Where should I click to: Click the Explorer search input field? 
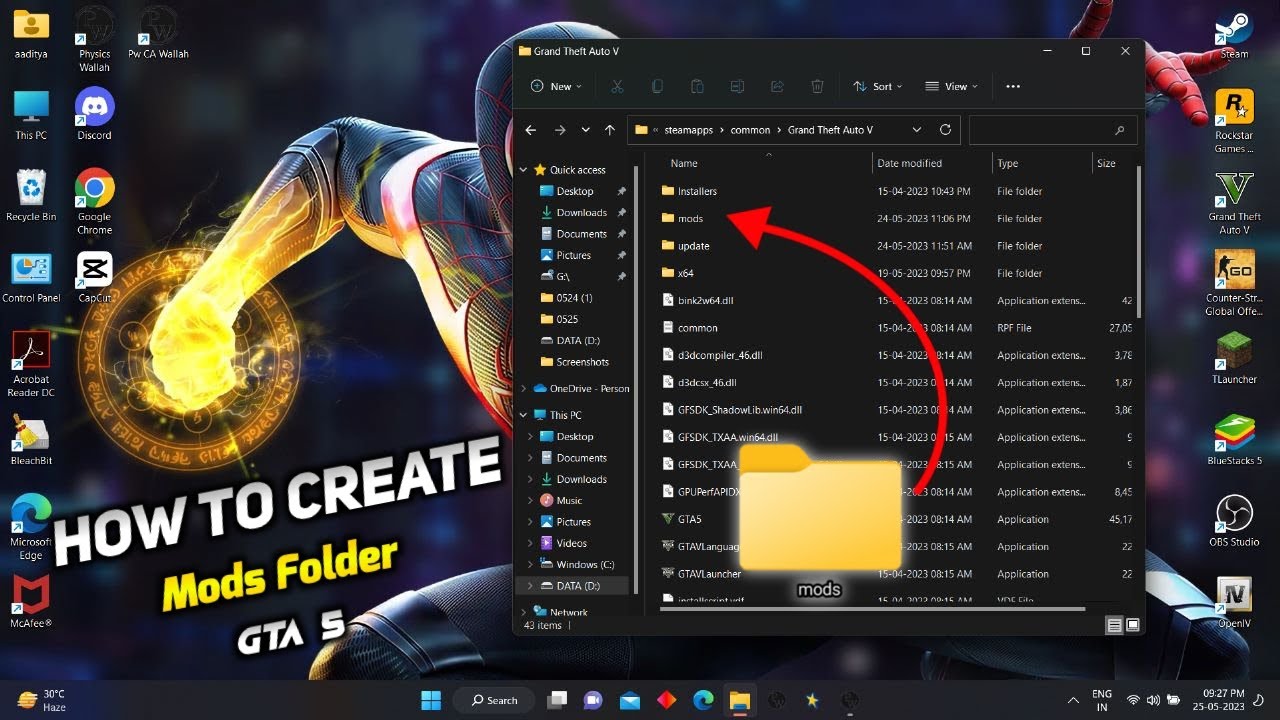(1052, 130)
